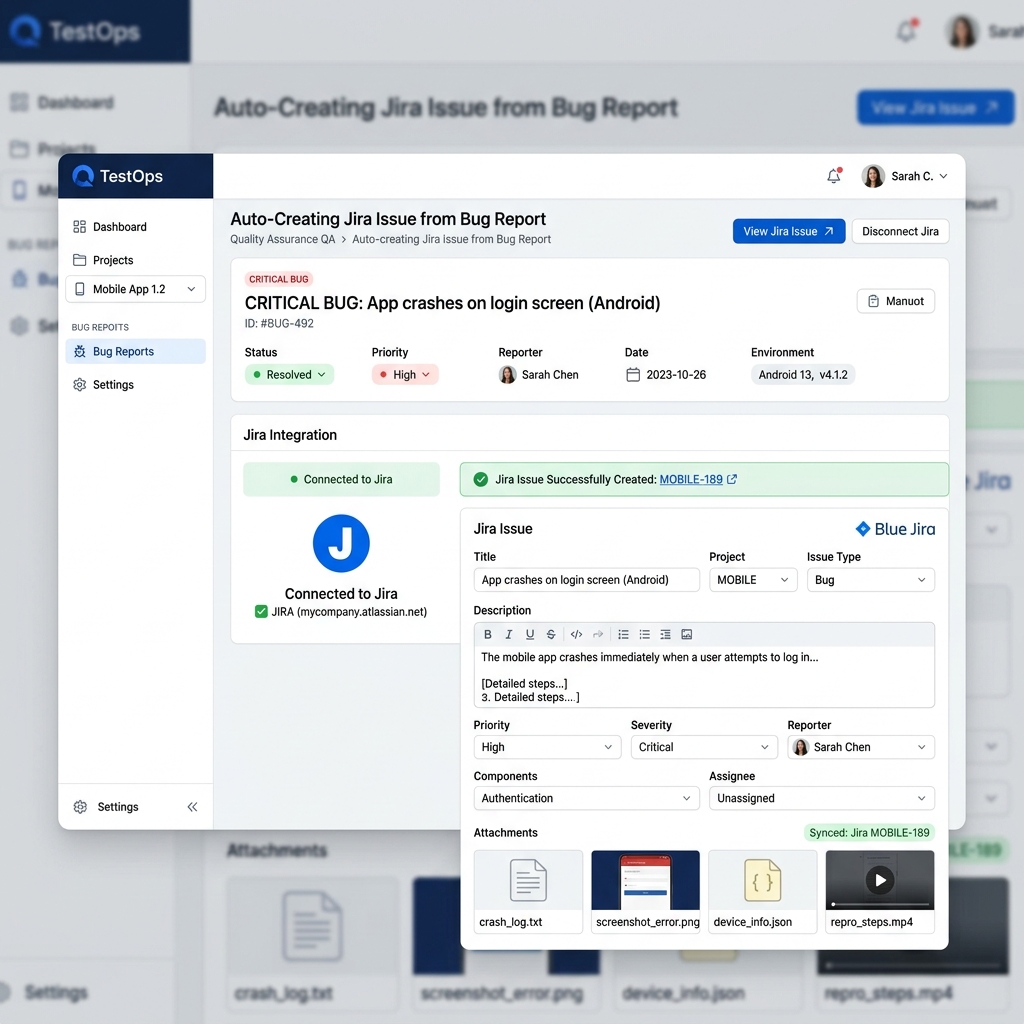Open the Issue Type Bug dropdown
1024x1024 pixels.
point(871,580)
